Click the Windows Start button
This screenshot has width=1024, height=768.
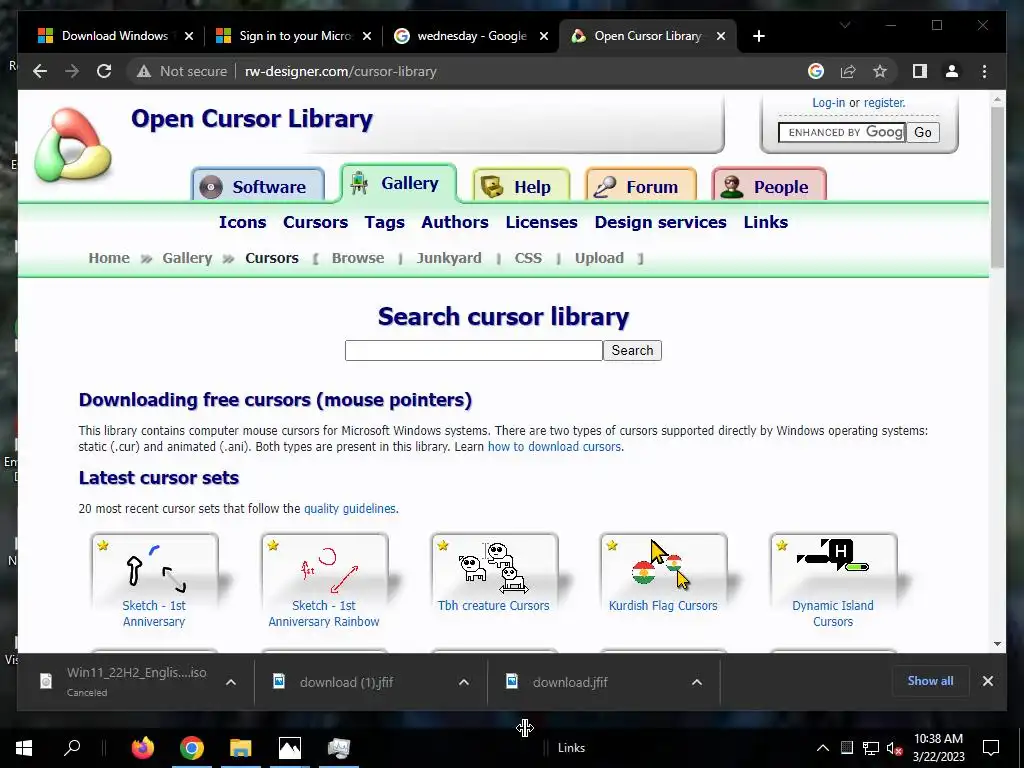pos(24,747)
